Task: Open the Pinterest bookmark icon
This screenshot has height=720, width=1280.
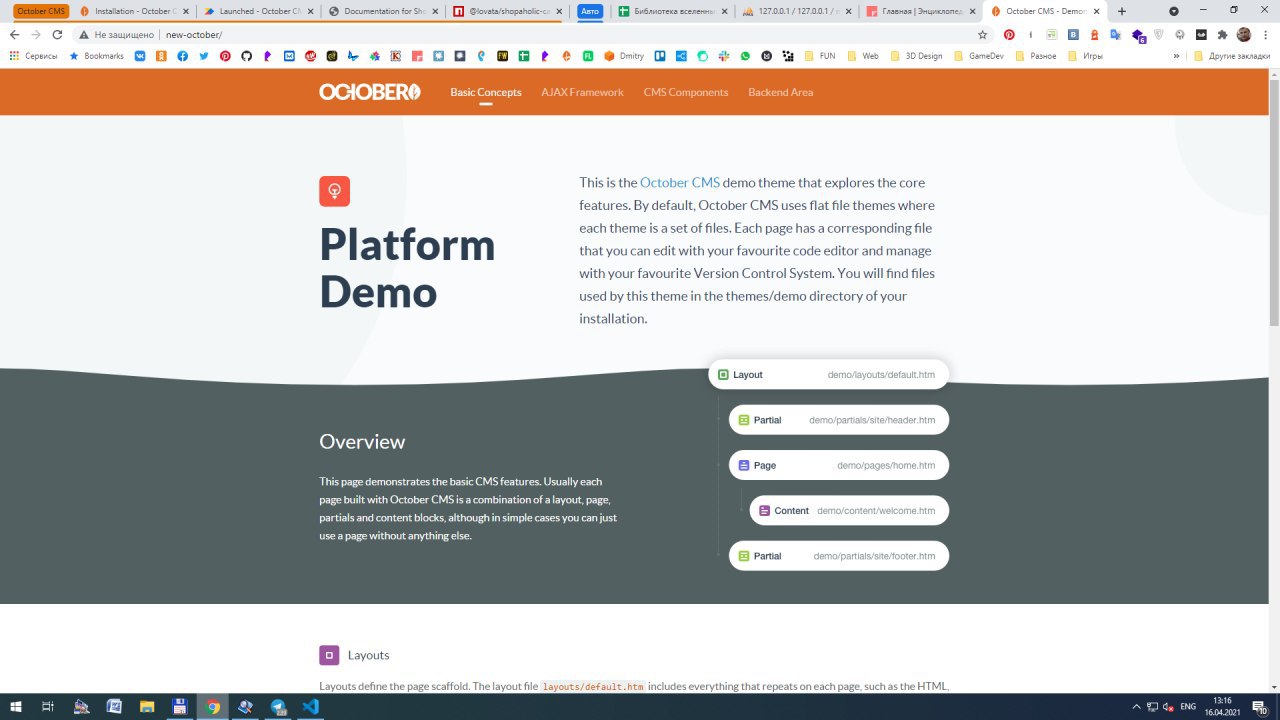Action: point(226,56)
